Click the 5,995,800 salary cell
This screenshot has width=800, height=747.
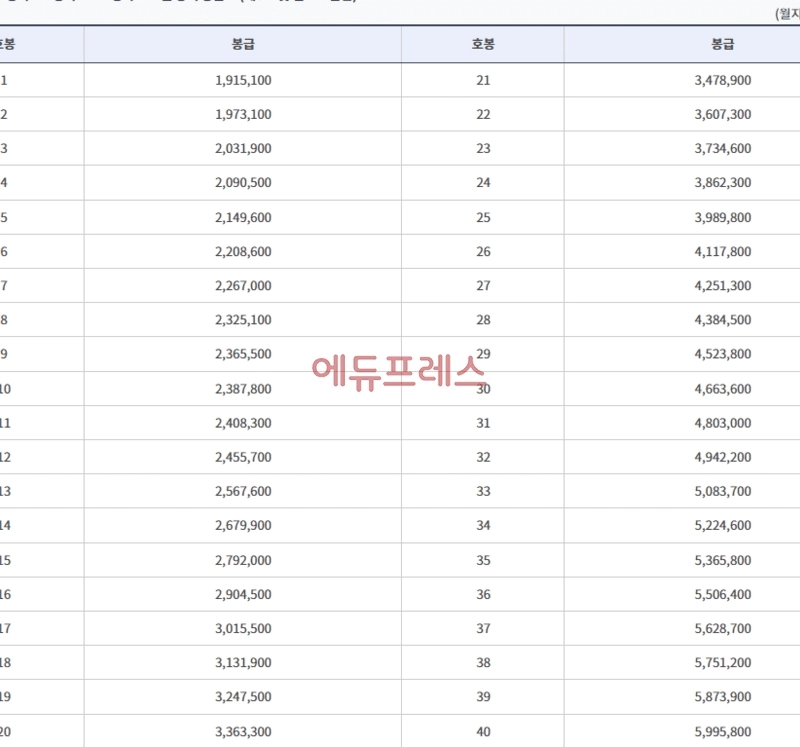(722, 732)
